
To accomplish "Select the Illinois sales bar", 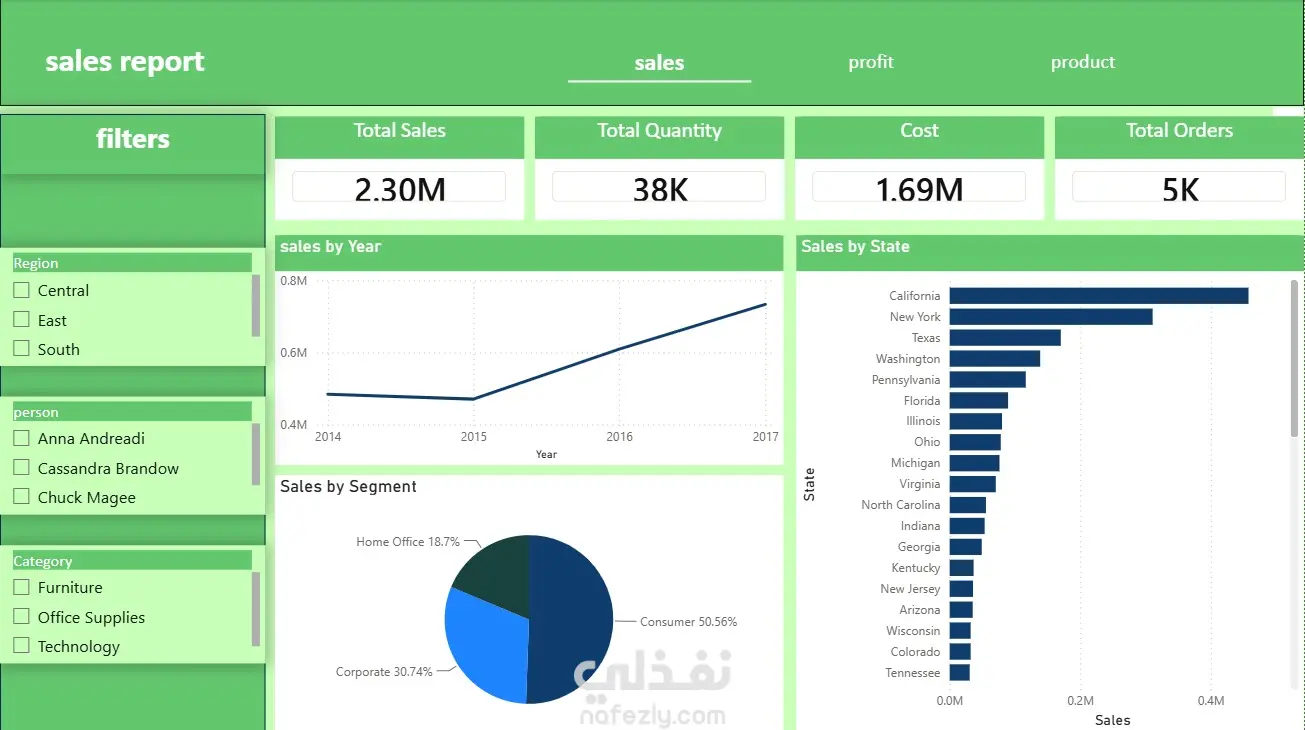I will pyautogui.click(x=976, y=422).
